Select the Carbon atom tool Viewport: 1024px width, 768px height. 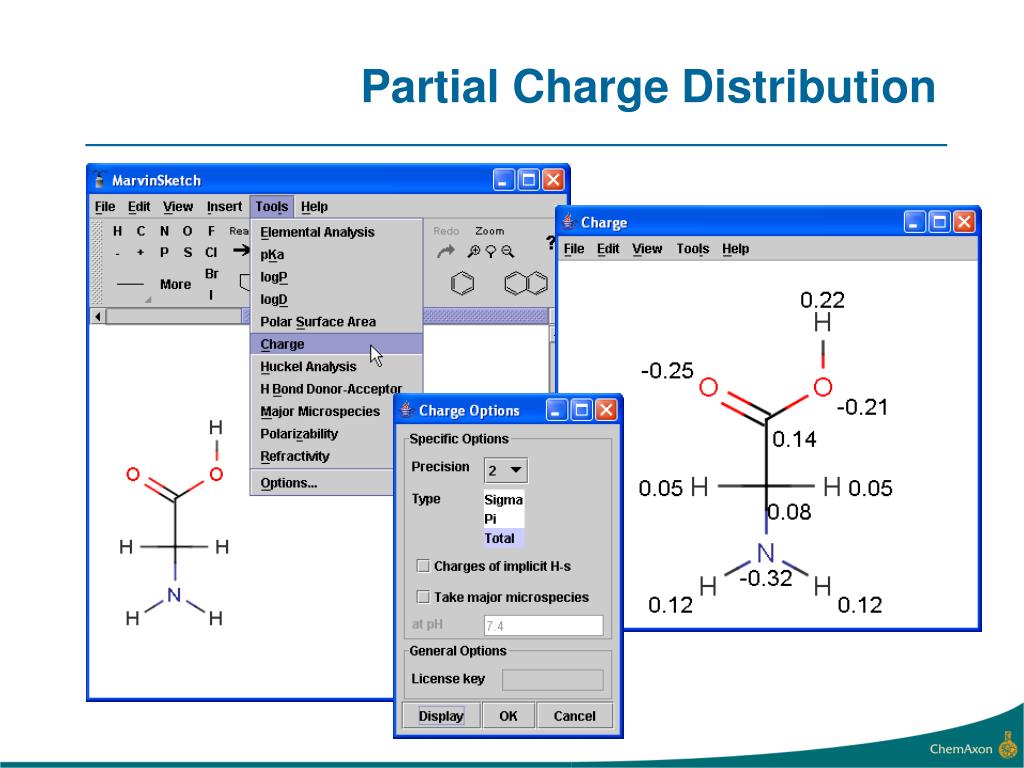pos(141,231)
